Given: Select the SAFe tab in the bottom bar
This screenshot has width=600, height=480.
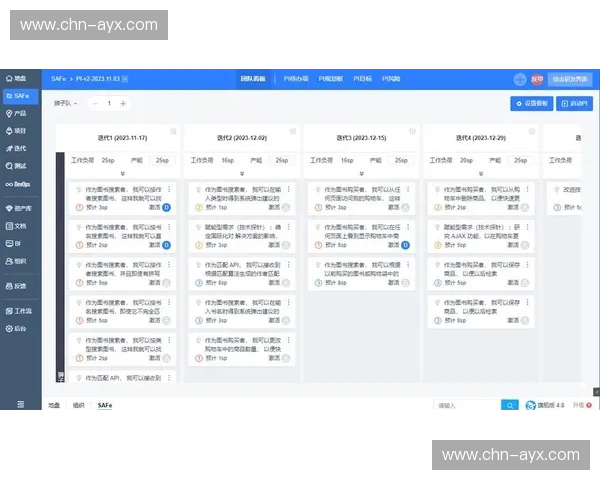Looking at the screenshot, I should pos(105,405).
